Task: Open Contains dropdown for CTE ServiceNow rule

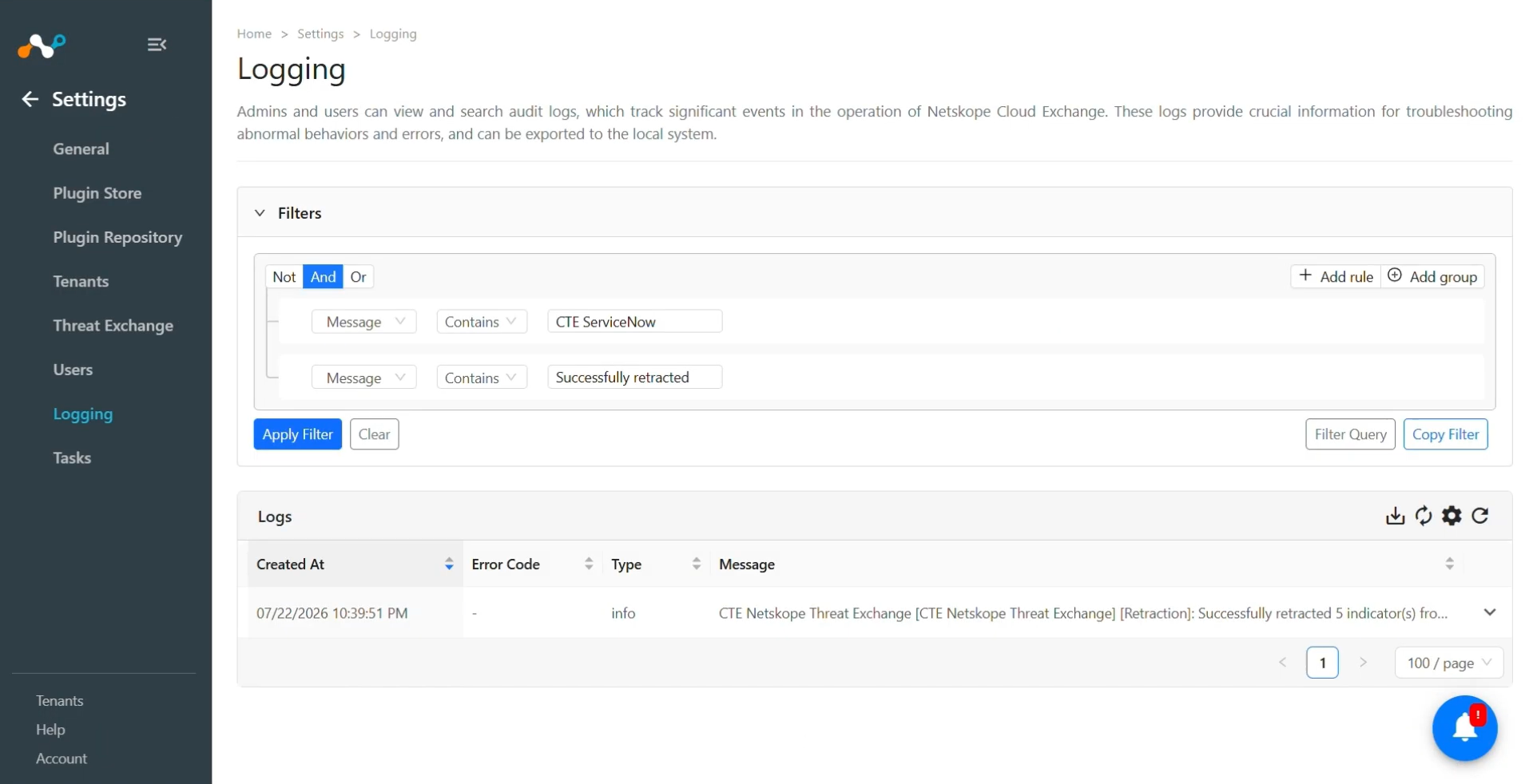Action: [482, 322]
